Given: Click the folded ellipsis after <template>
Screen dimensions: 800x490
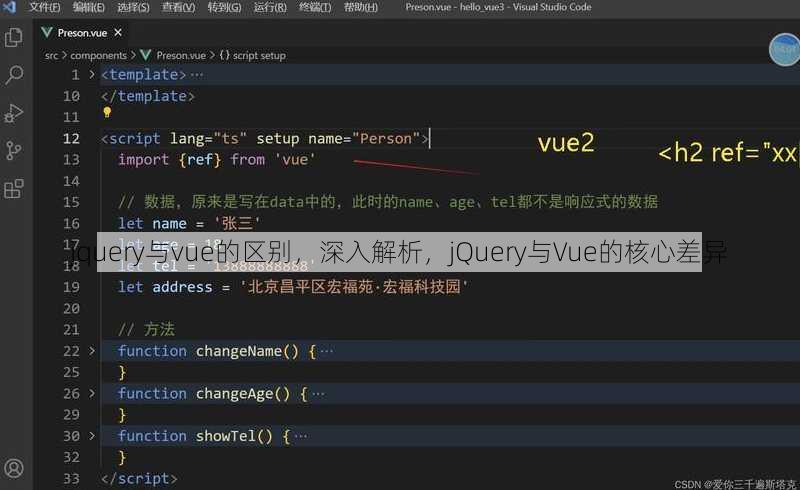Looking at the screenshot, I should click(x=197, y=75).
